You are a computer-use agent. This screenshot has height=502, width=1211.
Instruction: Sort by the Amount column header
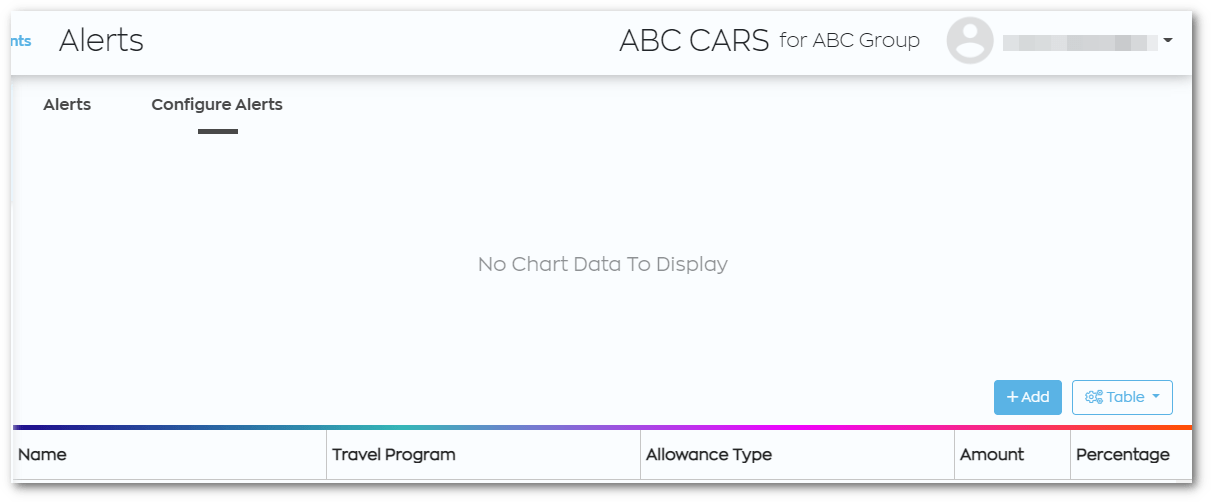992,454
